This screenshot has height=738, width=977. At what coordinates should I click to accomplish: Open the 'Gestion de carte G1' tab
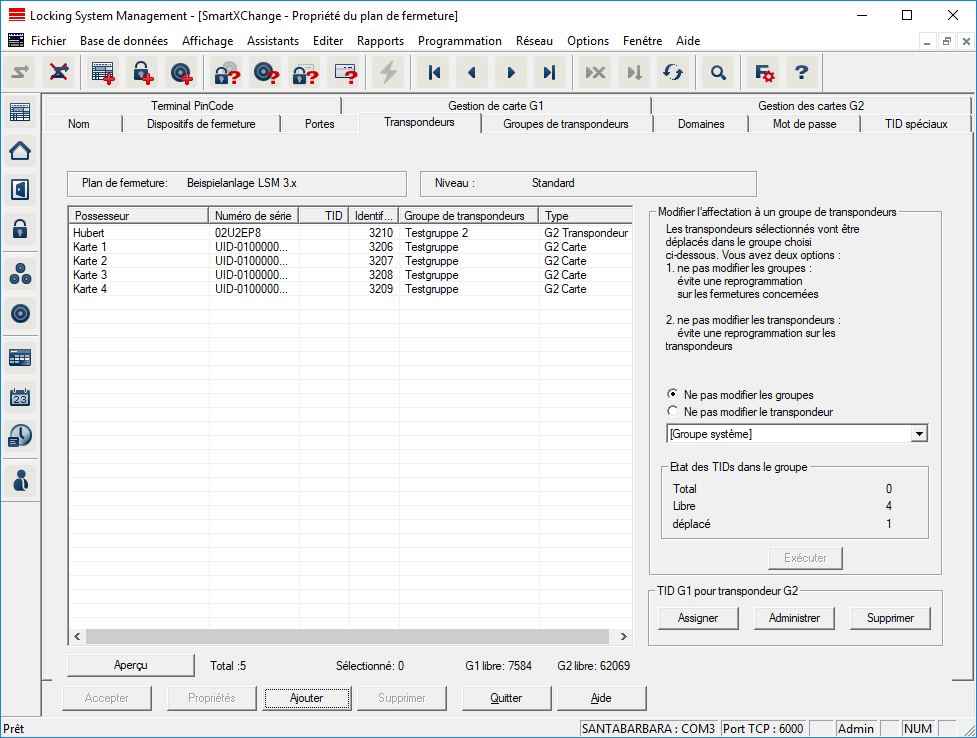495,105
